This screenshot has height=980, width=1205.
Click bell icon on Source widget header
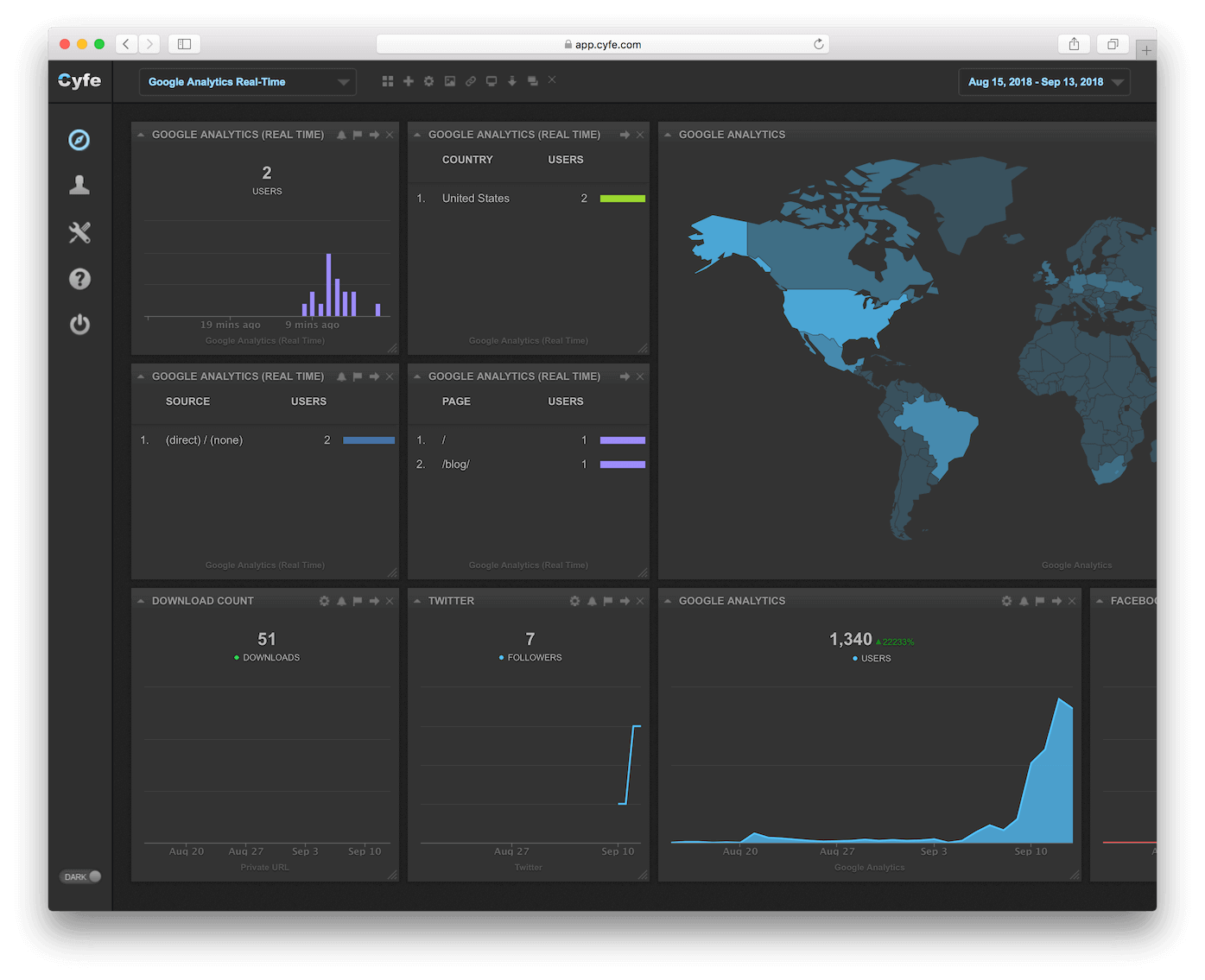point(341,376)
